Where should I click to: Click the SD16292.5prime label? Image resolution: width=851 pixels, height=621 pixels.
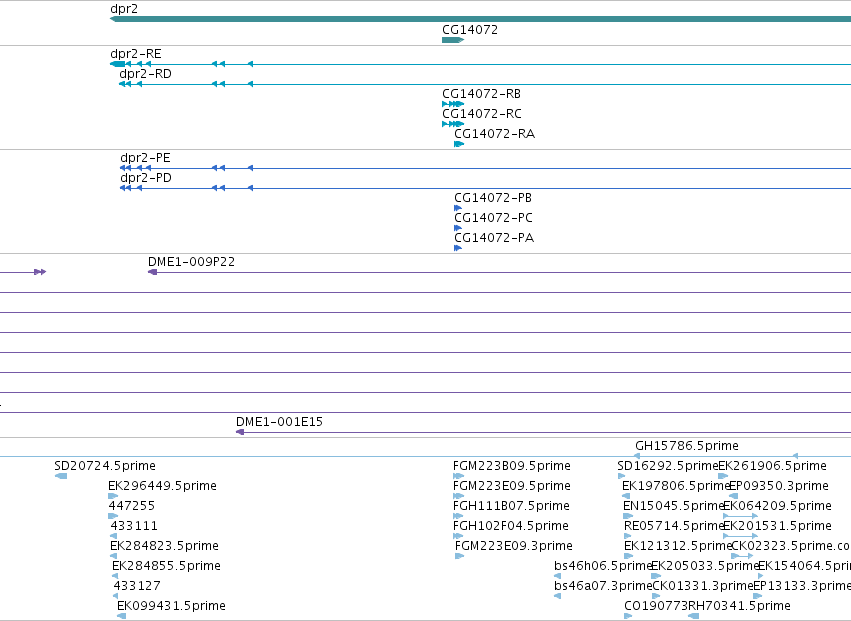pos(668,466)
